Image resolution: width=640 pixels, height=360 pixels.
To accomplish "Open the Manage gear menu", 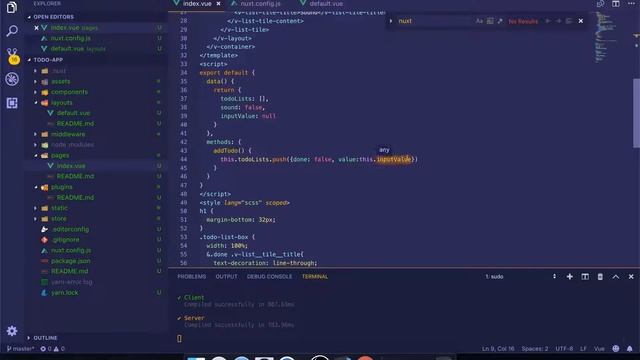I will point(12,331).
